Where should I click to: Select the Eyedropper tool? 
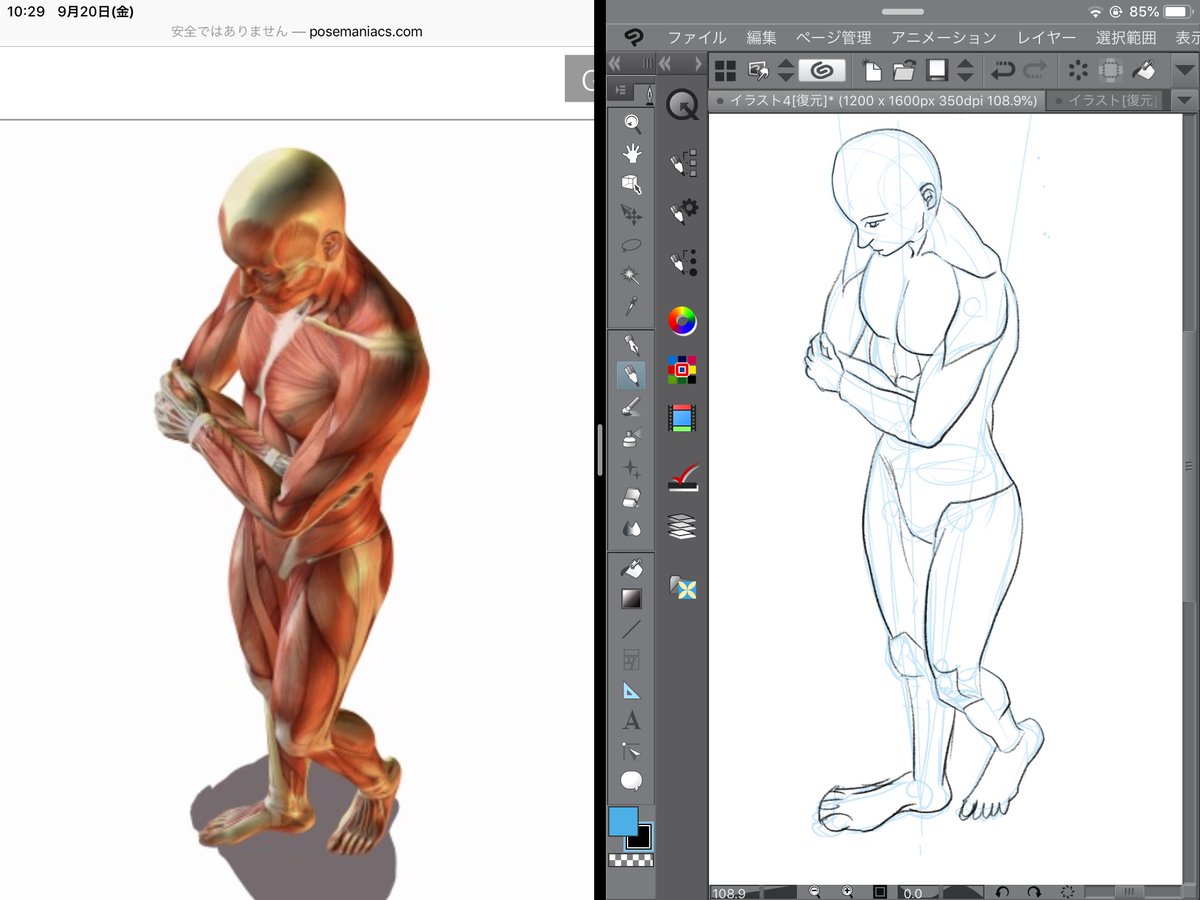point(631,306)
